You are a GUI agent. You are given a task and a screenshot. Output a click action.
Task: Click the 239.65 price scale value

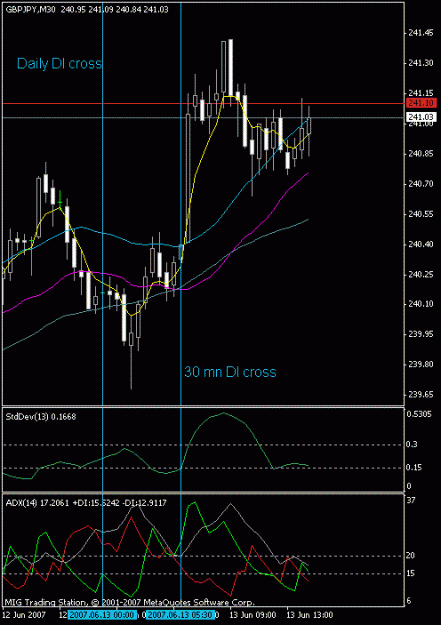421,395
